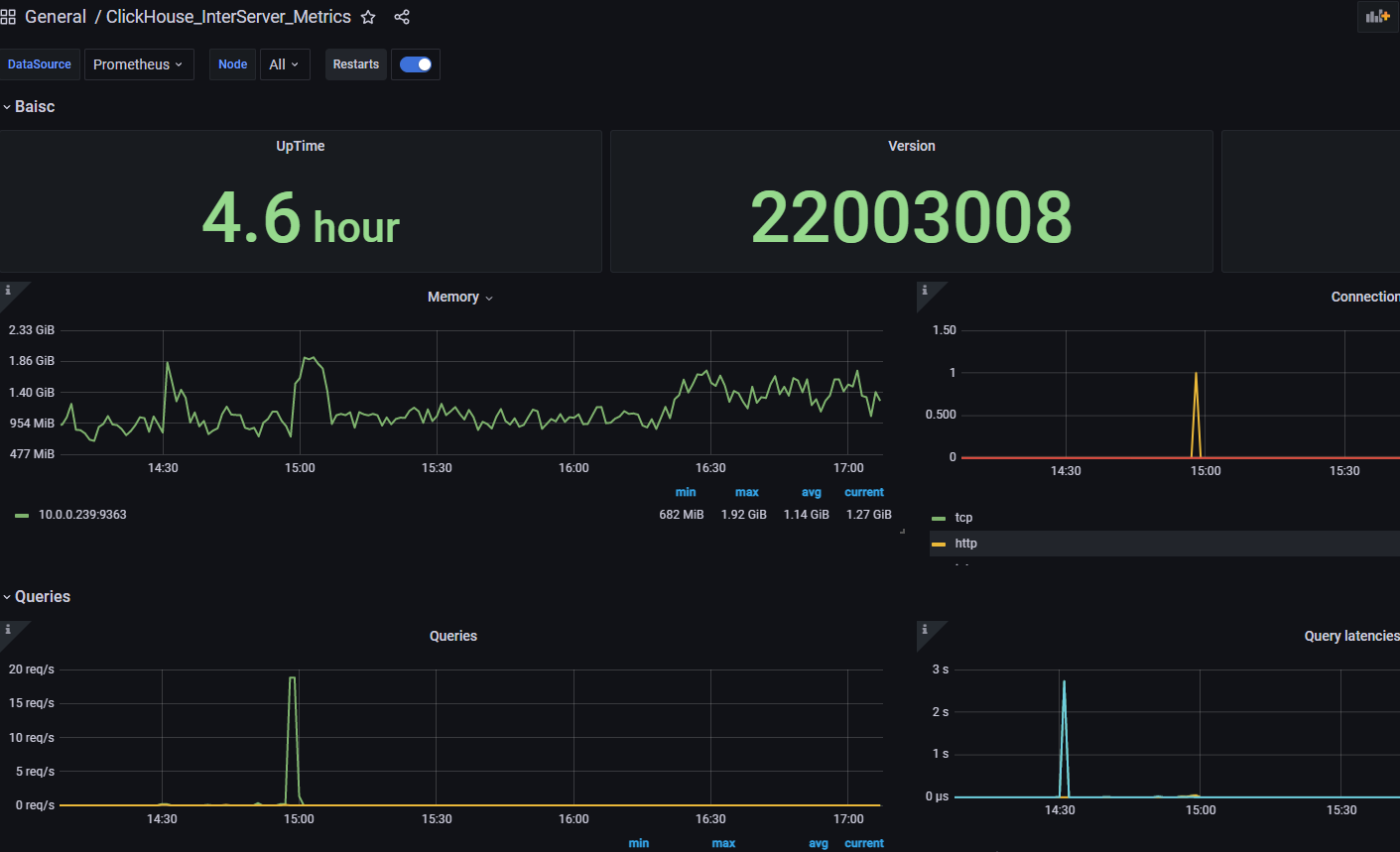Click the Connection panel info icon
The image size is (1400, 852).
point(925,291)
